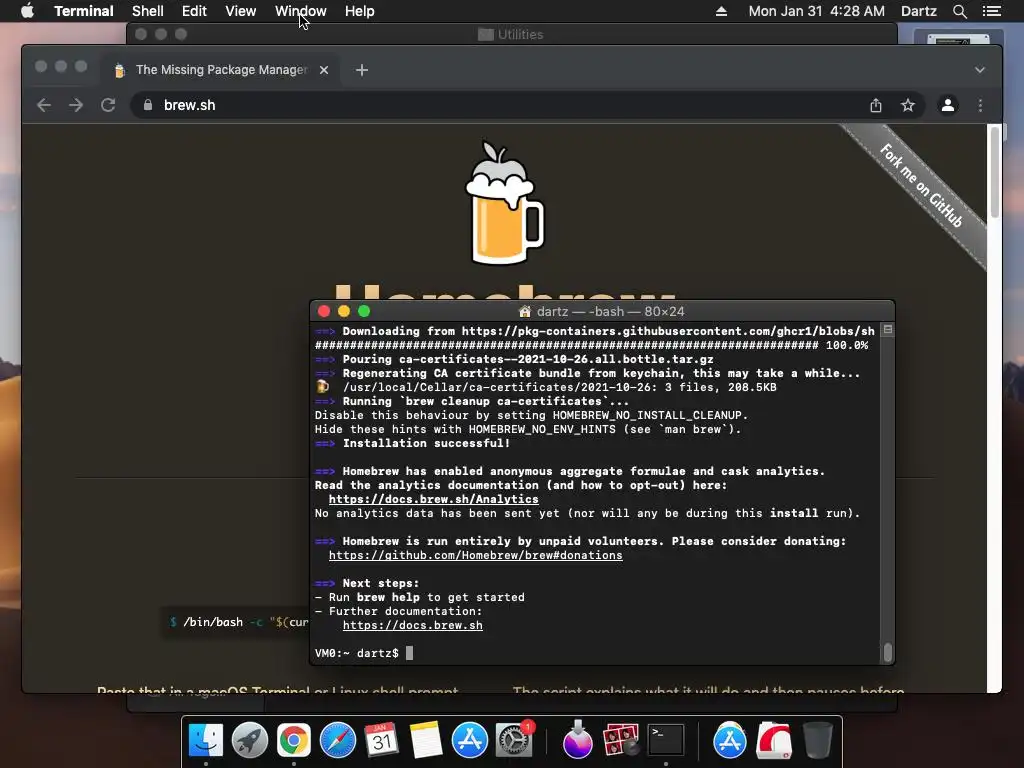Open the App Store folder icon near Trash
Image resolution: width=1024 pixels, height=768 pixels.
(x=729, y=740)
